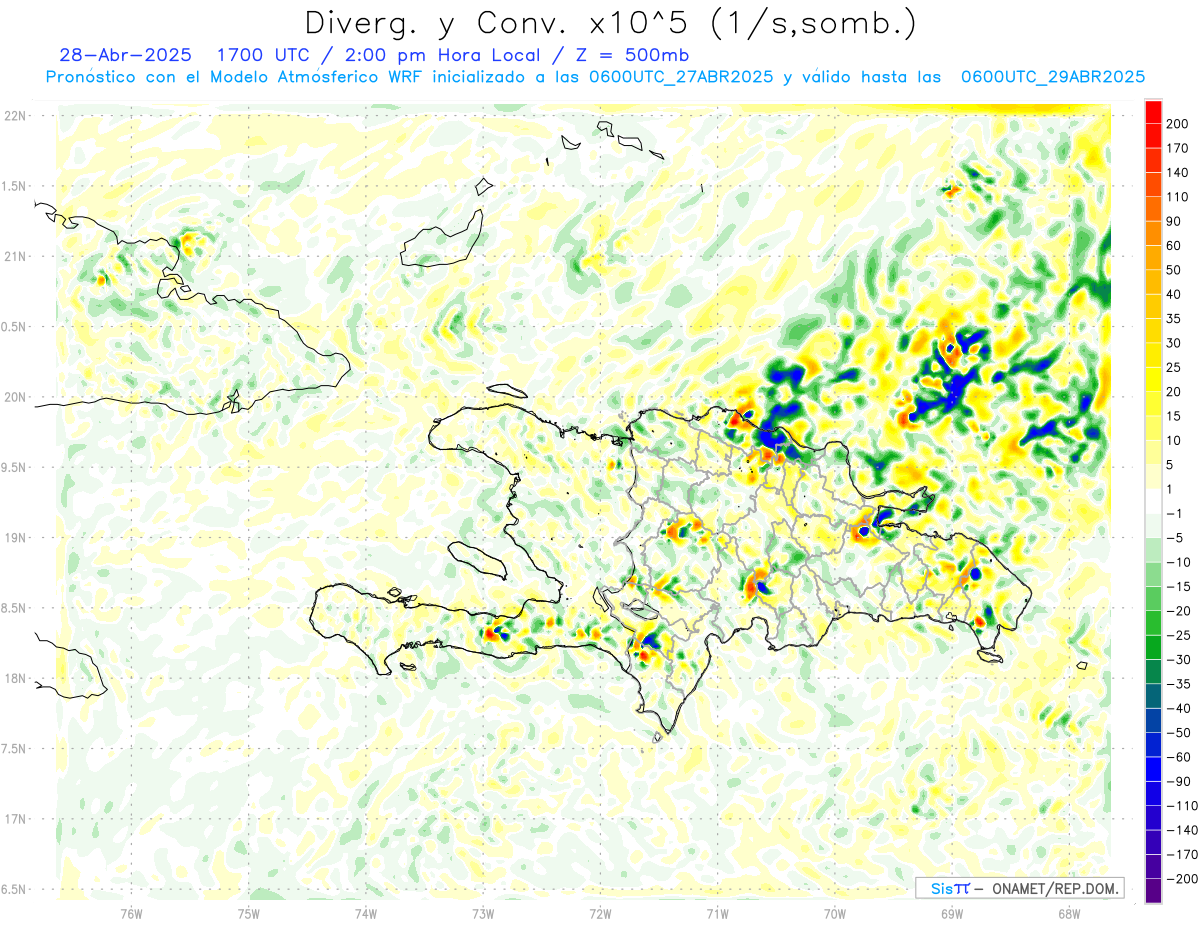This screenshot has width=1200, height=927.
Task: Click the "18N" latitude label
Action: click(x=15, y=678)
